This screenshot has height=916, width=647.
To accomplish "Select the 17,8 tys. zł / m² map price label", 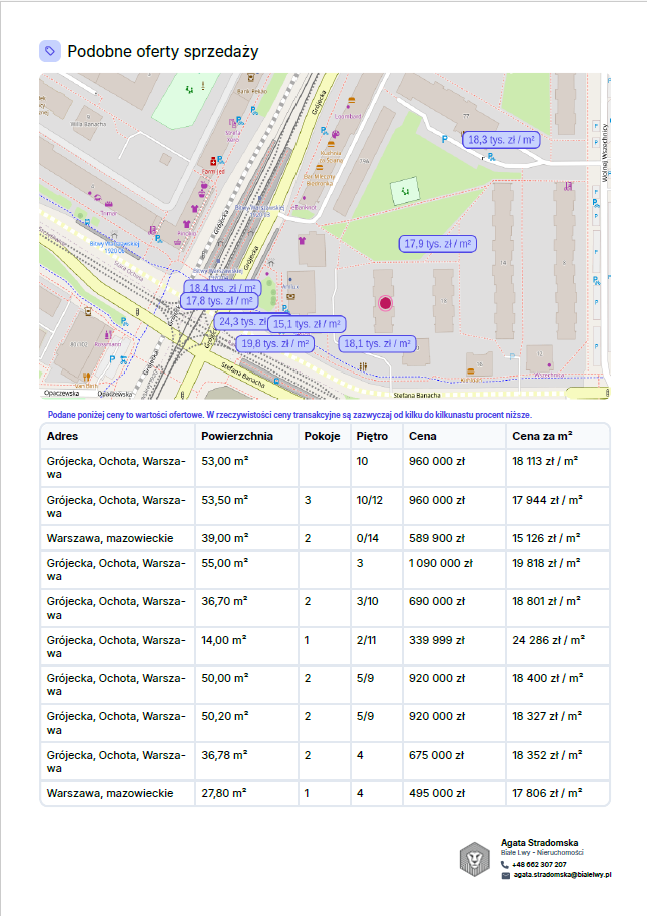I will coord(219,301).
